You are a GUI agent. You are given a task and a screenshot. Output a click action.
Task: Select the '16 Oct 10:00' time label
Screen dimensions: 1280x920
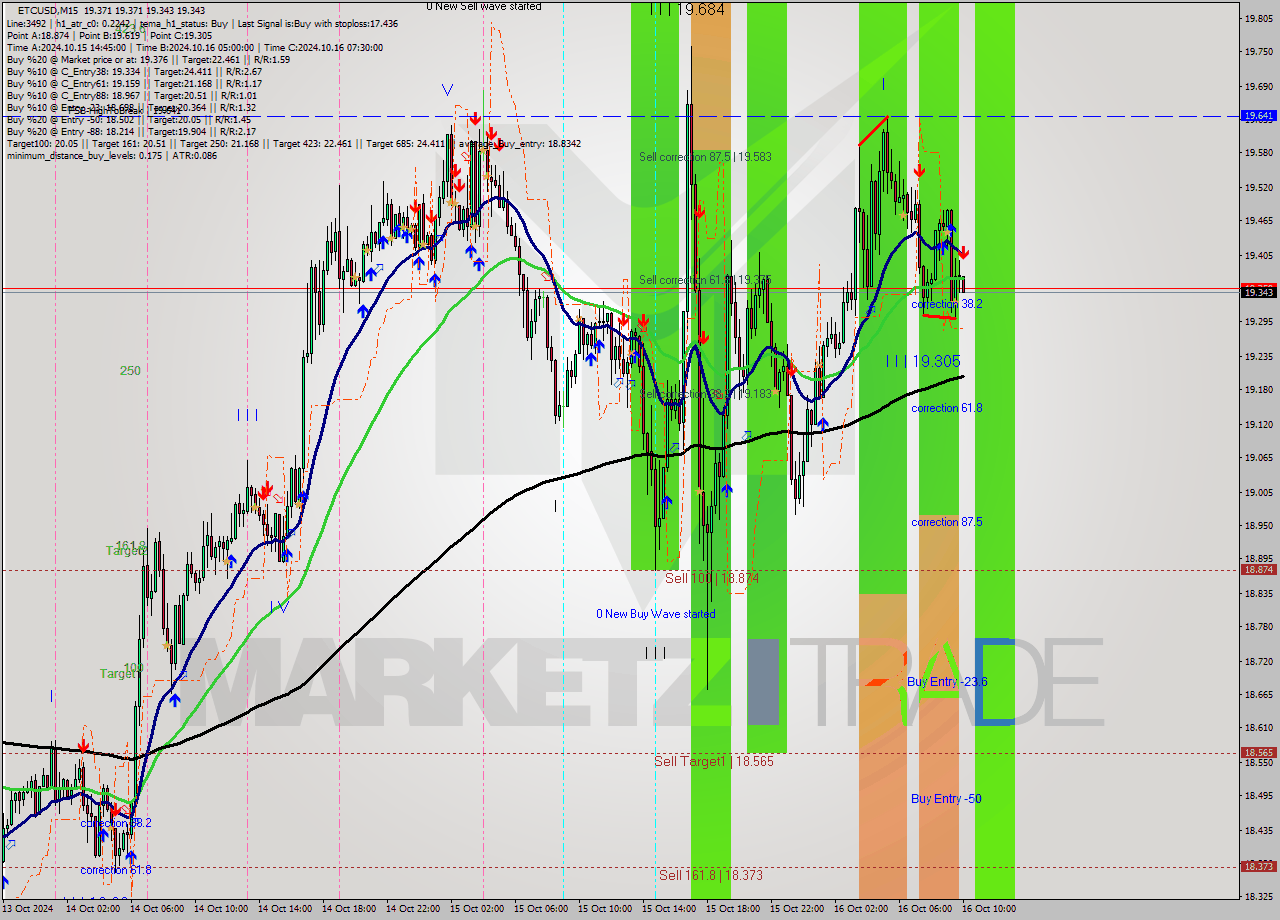pyautogui.click(x=990, y=909)
